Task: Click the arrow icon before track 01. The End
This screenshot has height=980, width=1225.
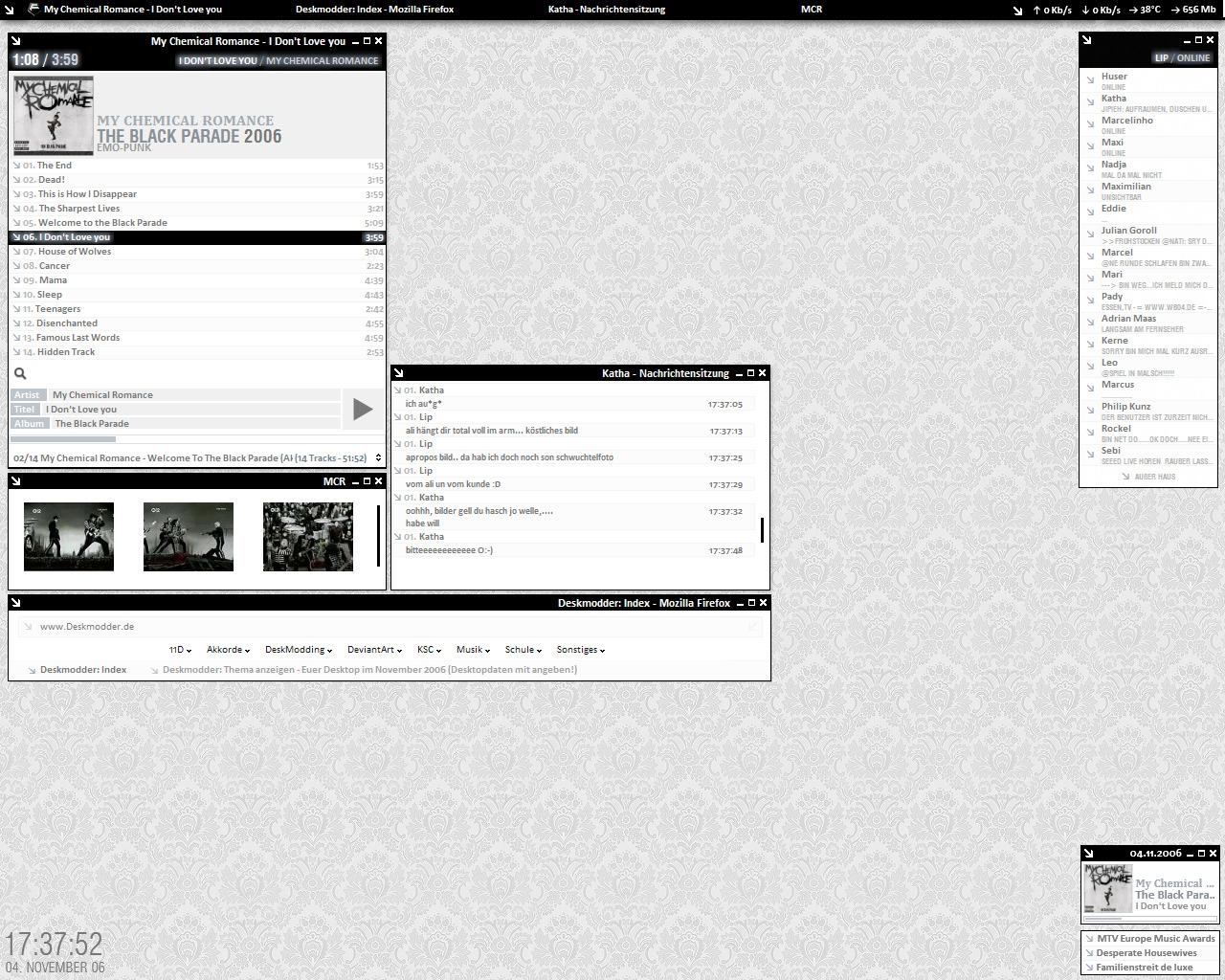Action: (16, 166)
